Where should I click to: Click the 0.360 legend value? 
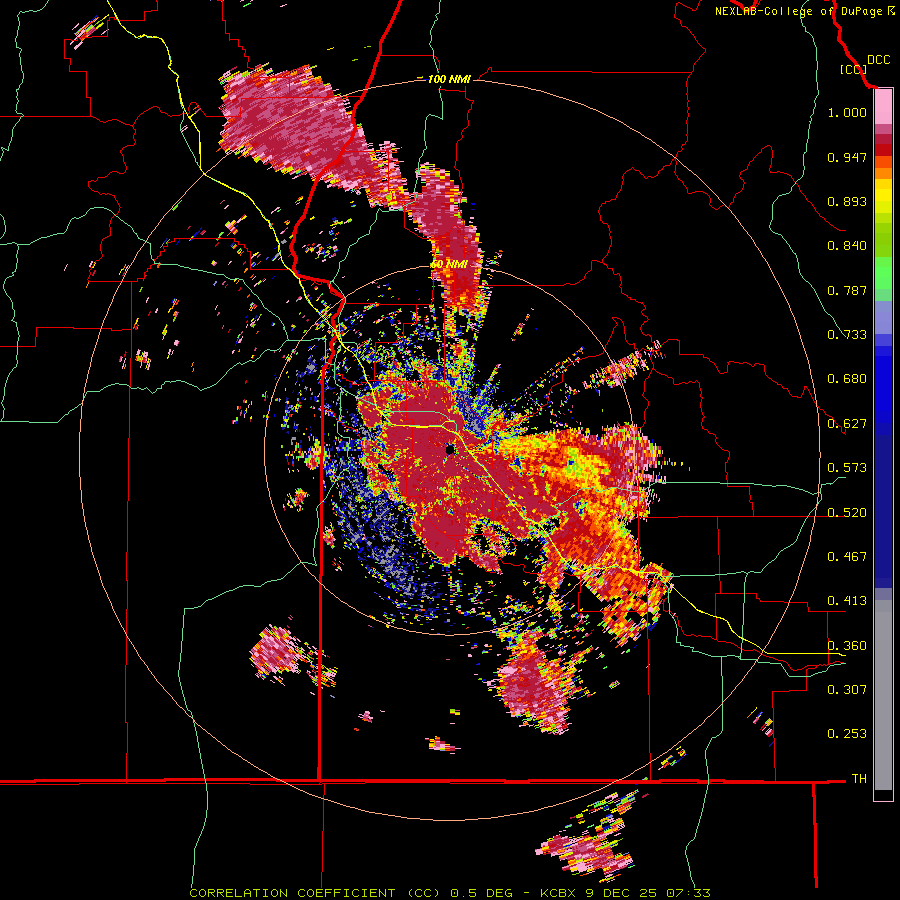click(847, 646)
